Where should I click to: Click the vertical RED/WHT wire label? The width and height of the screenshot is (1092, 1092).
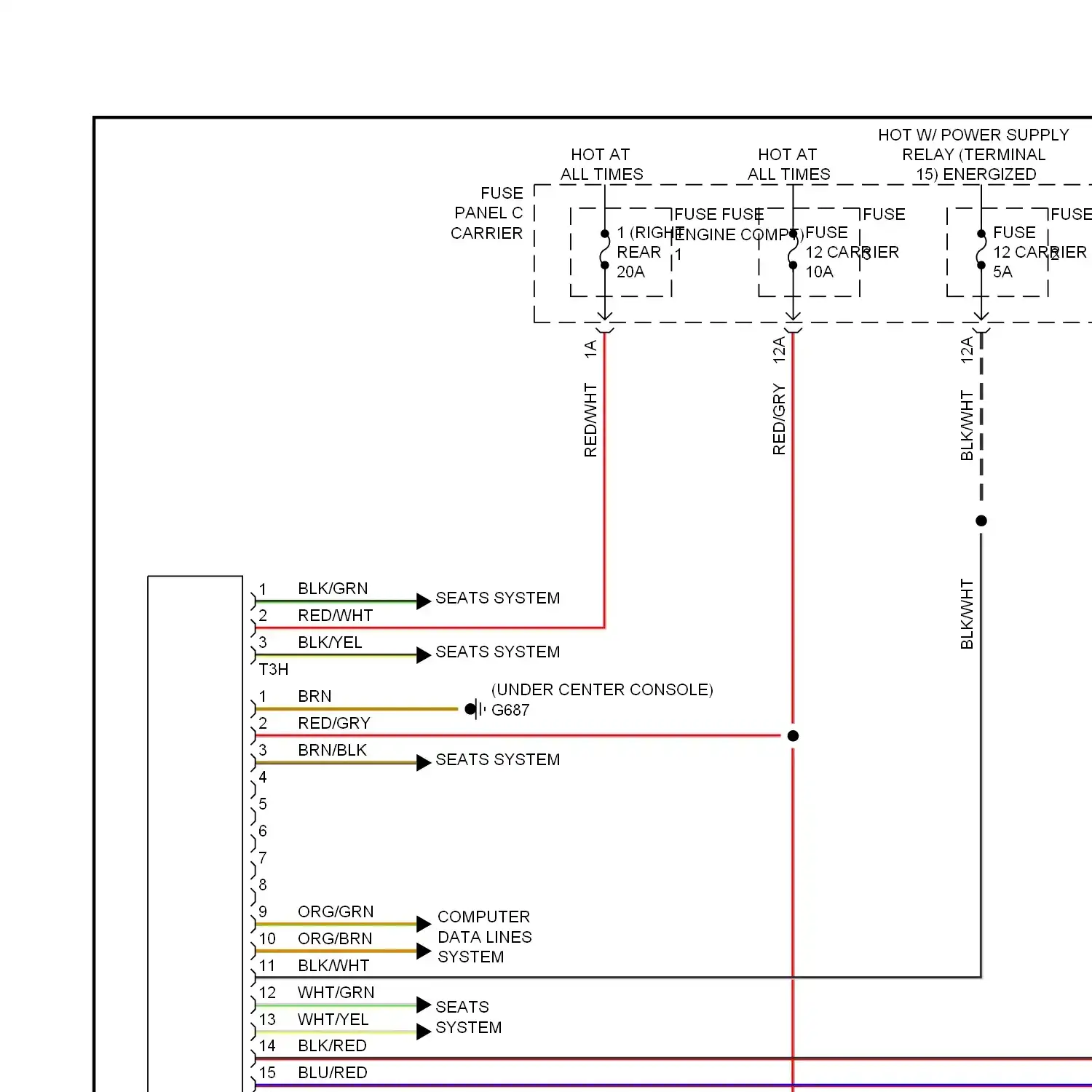(x=590, y=421)
